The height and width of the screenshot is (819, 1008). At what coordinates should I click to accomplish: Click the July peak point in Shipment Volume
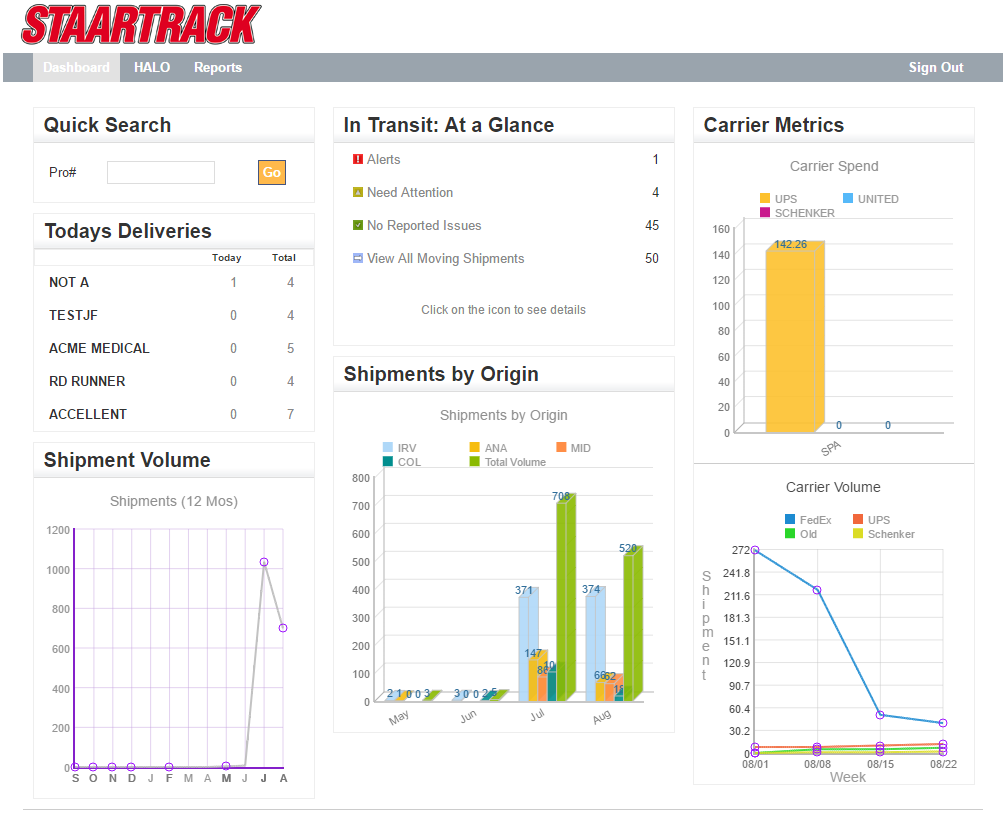click(x=264, y=562)
